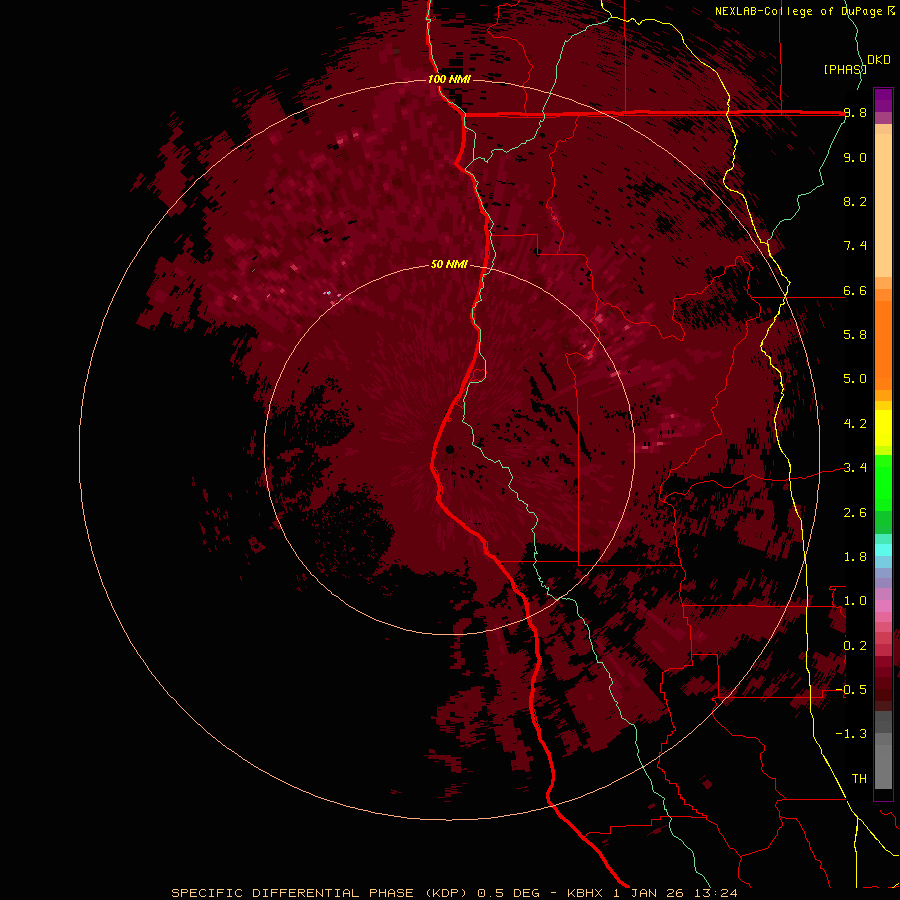The width and height of the screenshot is (900, 900).
Task: Click the 3.4 value on color scale
Action: (855, 468)
